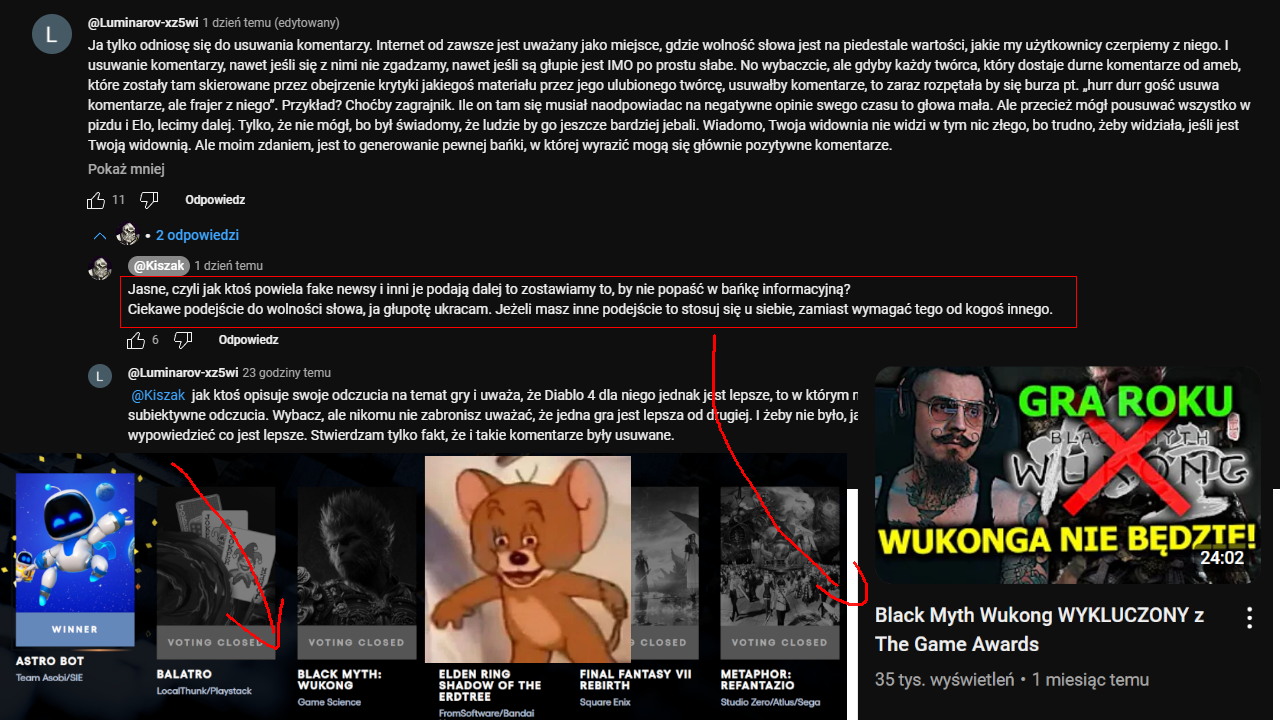The image size is (1280, 720).
Task: Reply to the top comment with Odpowiedz
Action: click(x=215, y=200)
